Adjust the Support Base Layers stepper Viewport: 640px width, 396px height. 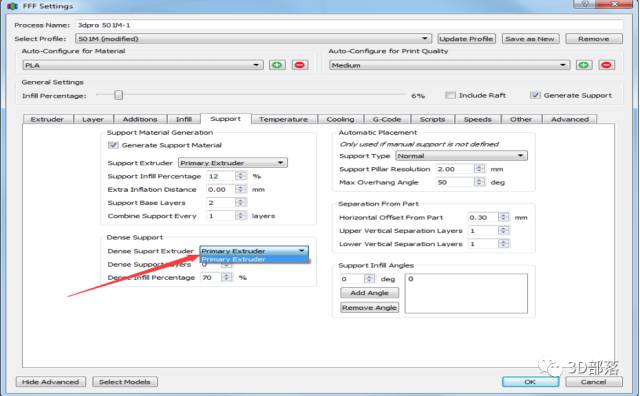(x=241, y=202)
